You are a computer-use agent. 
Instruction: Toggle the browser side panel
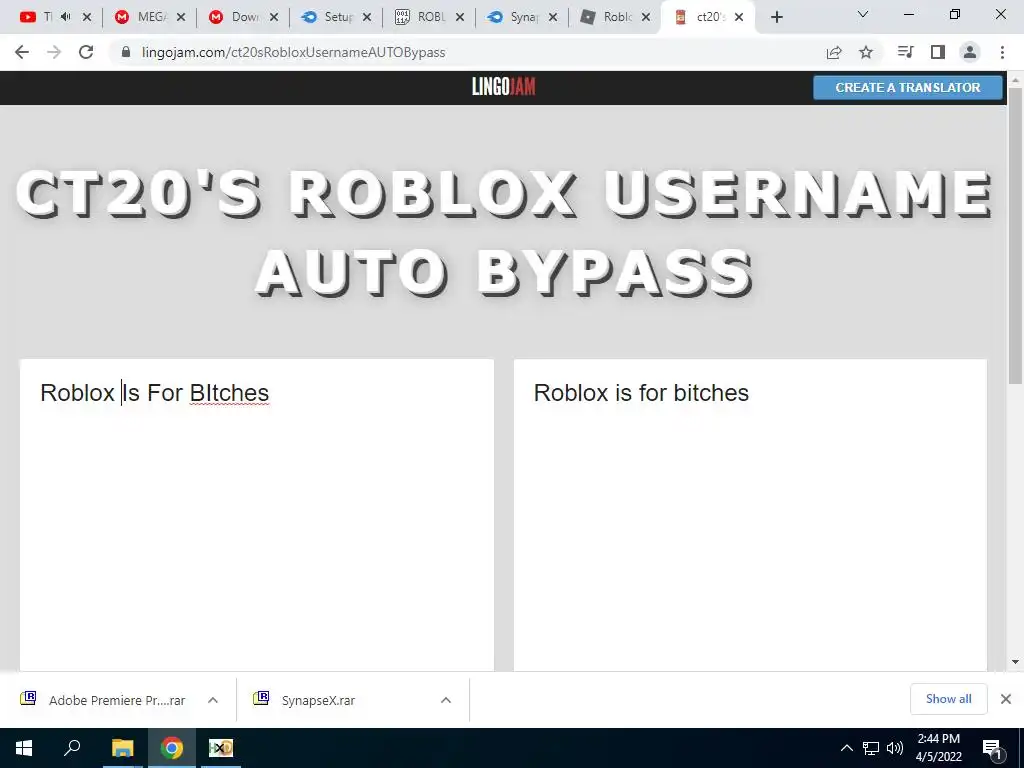coord(938,52)
